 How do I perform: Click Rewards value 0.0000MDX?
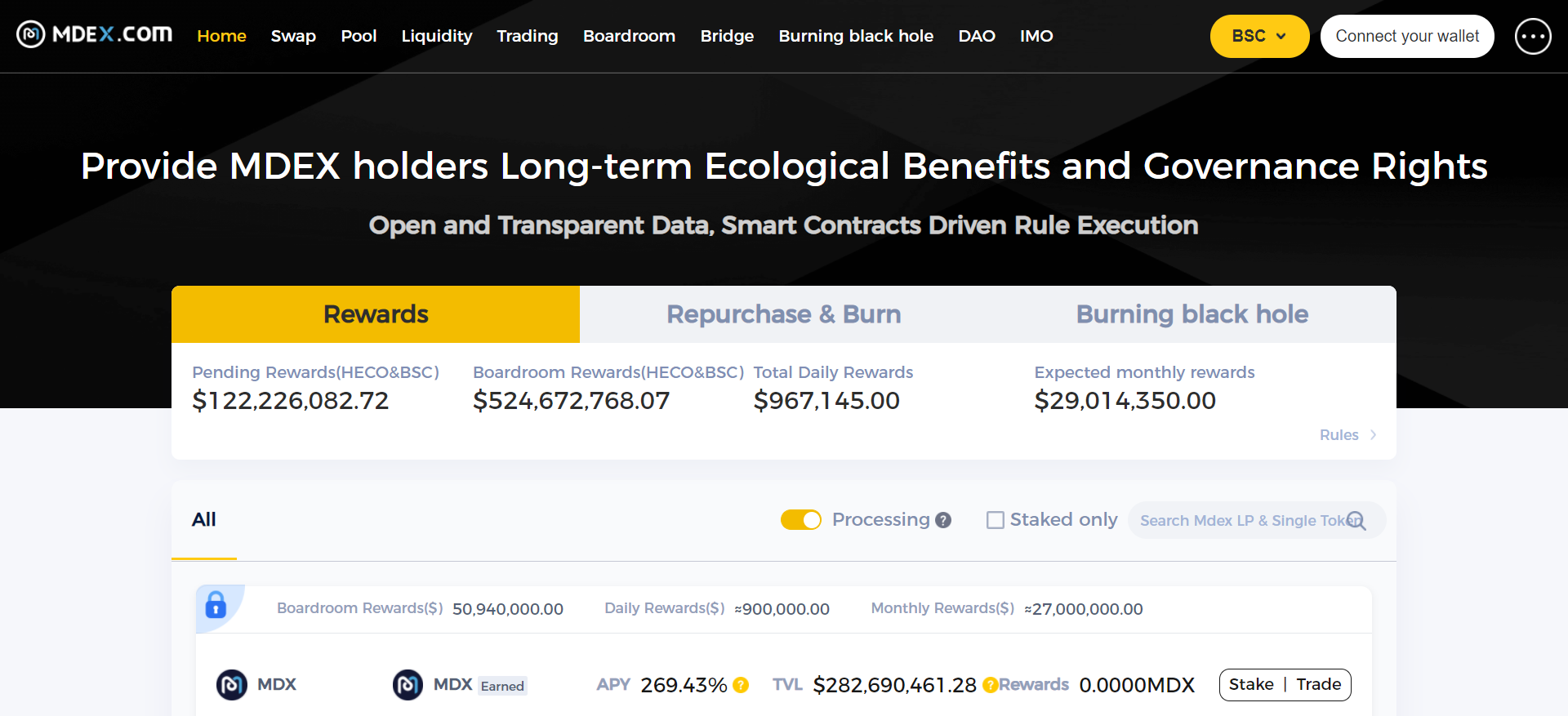point(1137,685)
